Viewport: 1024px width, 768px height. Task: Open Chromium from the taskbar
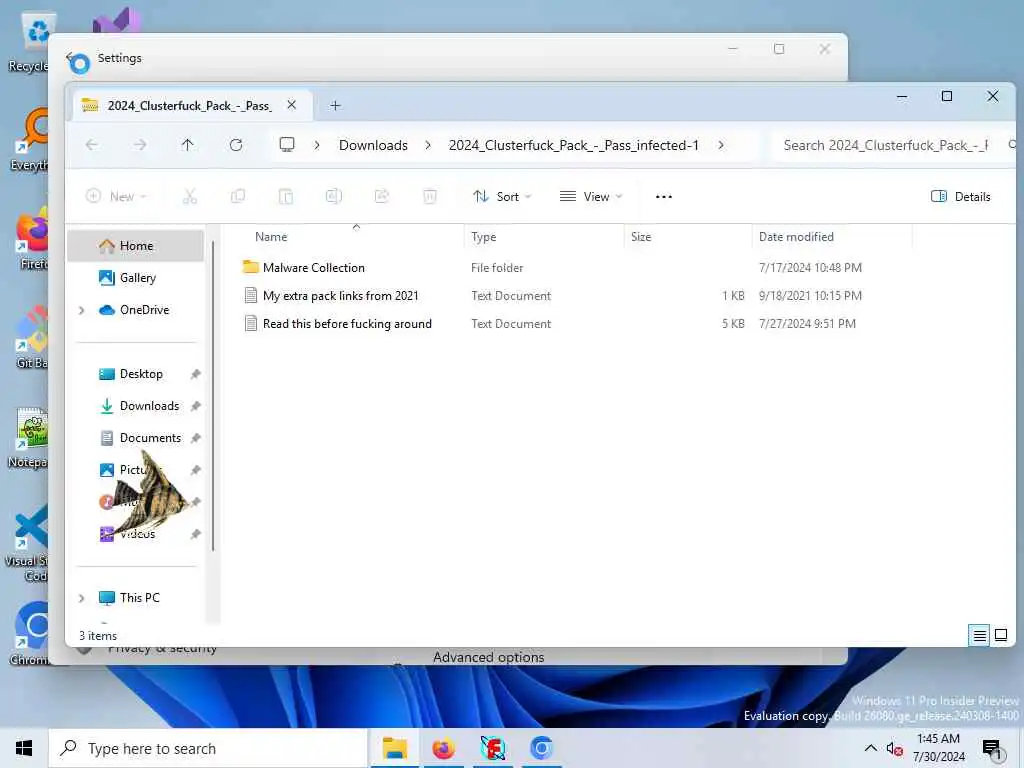pos(541,748)
